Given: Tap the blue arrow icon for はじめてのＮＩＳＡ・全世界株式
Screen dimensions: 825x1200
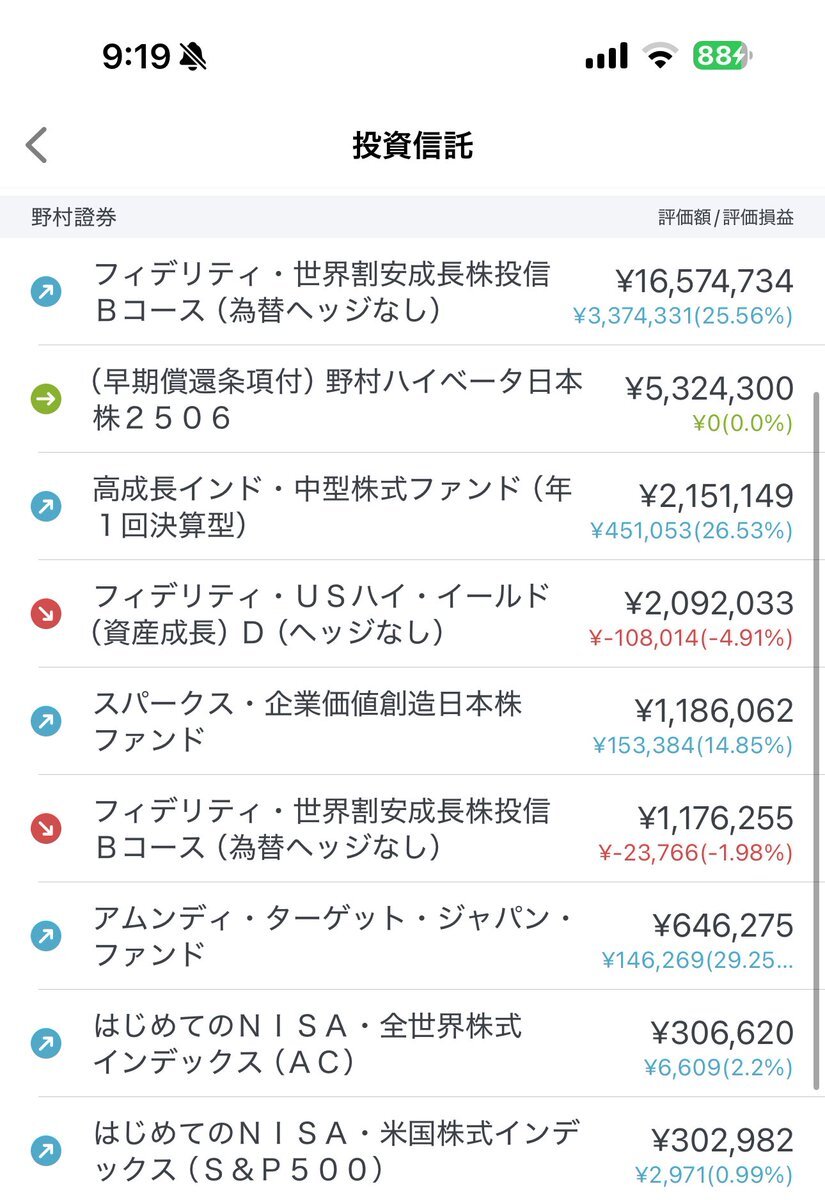Looking at the screenshot, I should click(46, 1044).
